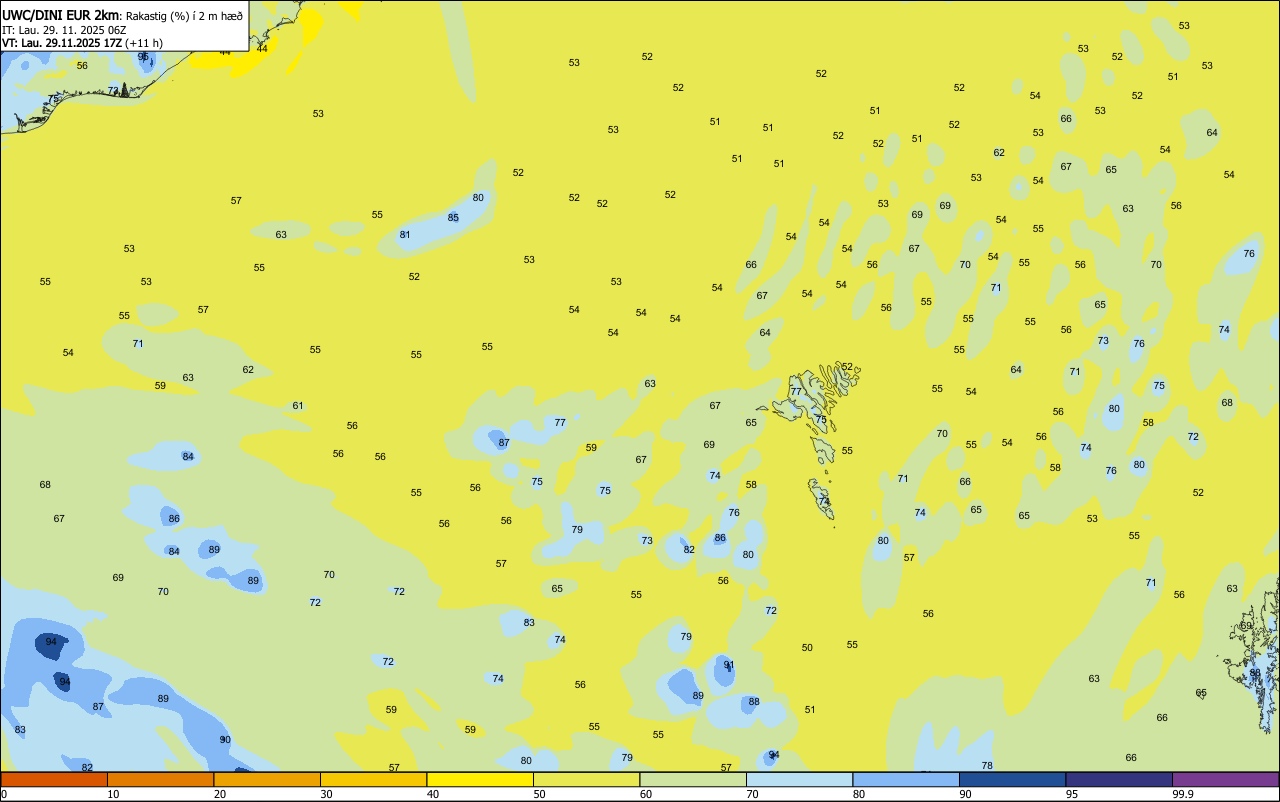Pick the navy 95–99.9 legend segment

tap(1119, 779)
